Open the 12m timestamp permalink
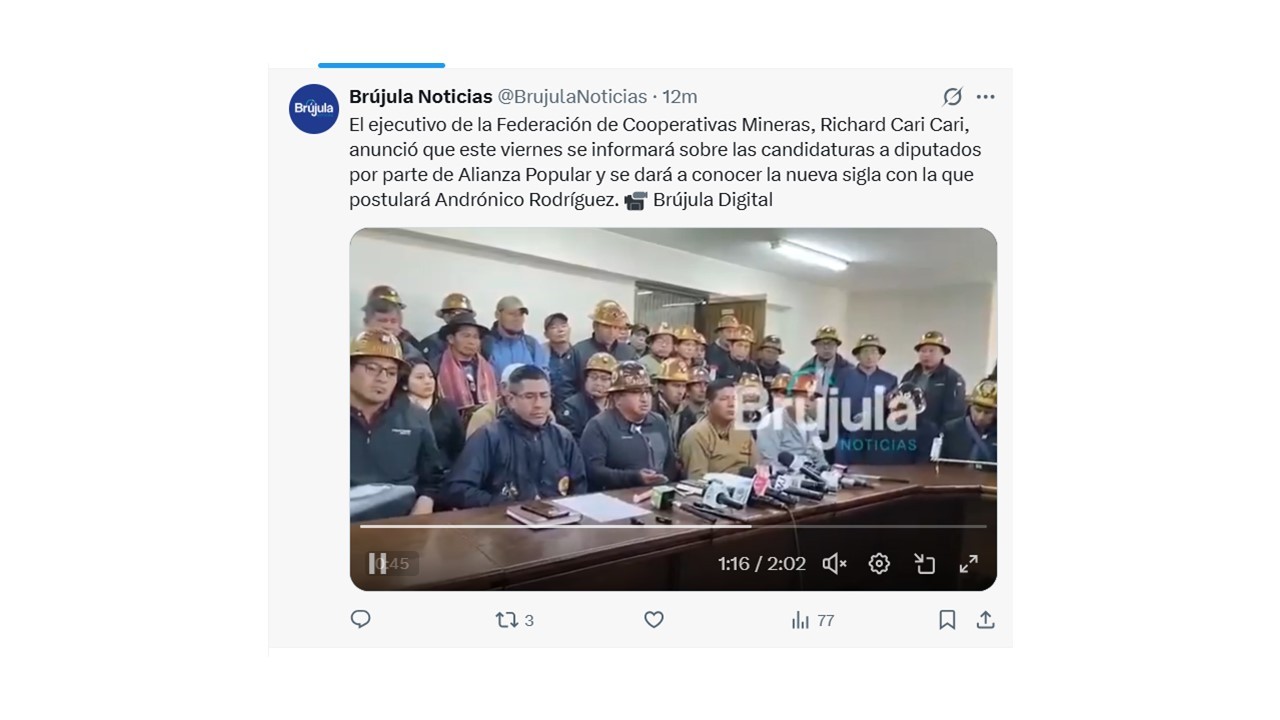1280x720 pixels. point(680,97)
